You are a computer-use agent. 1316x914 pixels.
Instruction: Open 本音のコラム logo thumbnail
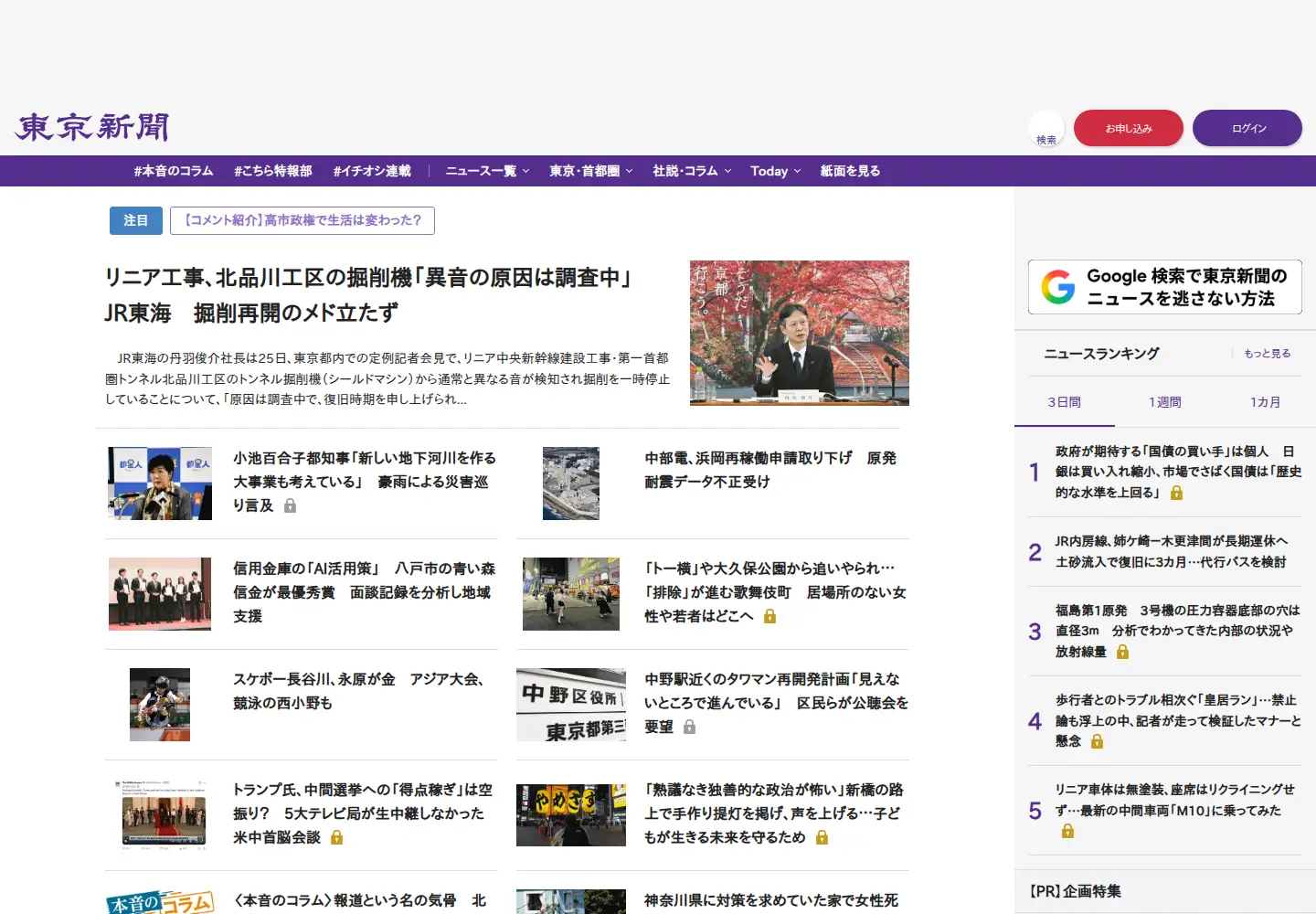[160, 901]
